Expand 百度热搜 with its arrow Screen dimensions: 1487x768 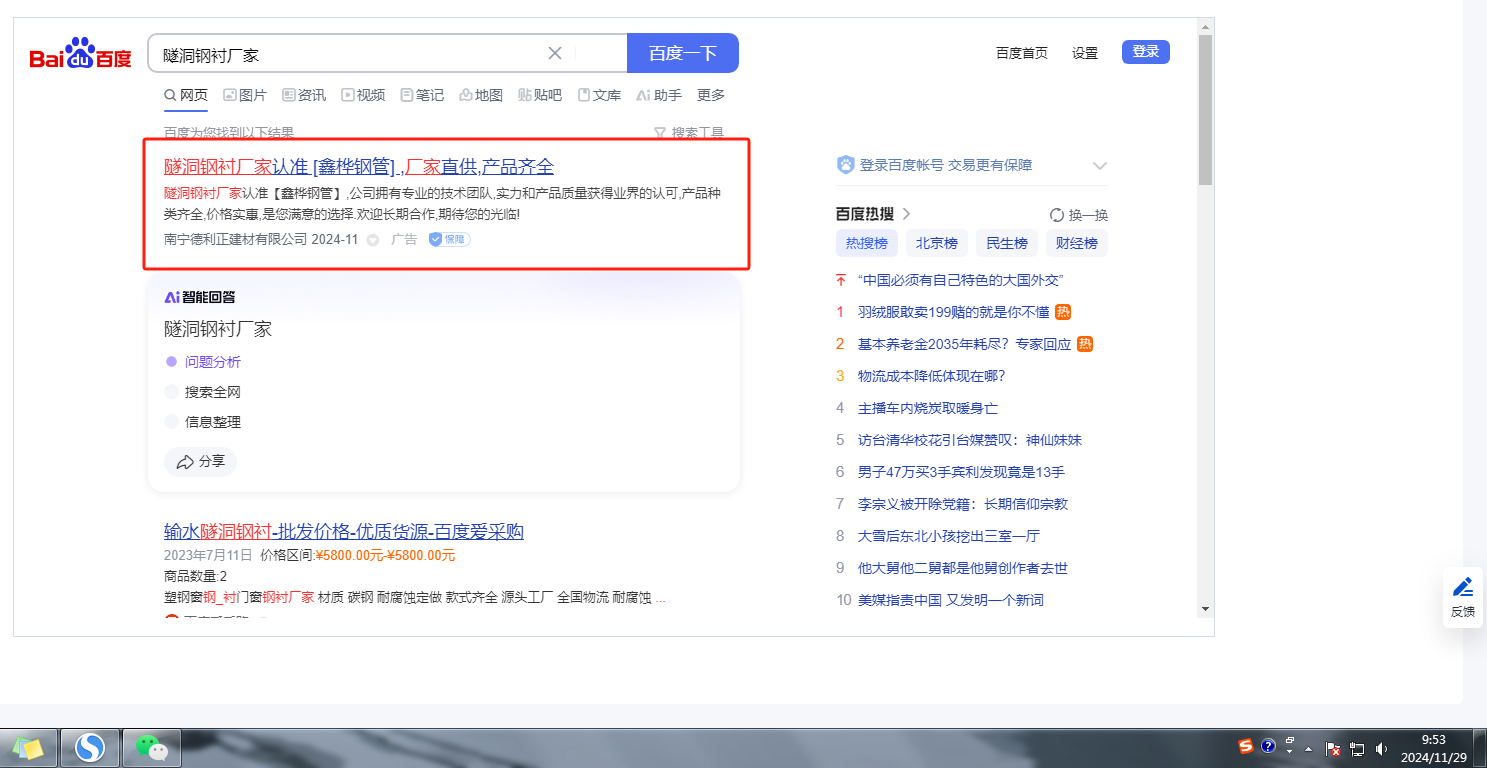(906, 214)
